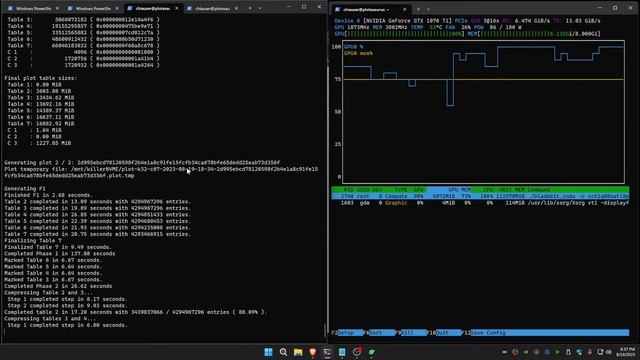Image resolution: width=640 pixels, height=360 pixels.
Task: Launch Brave browser from the taskbar
Action: pos(313,352)
